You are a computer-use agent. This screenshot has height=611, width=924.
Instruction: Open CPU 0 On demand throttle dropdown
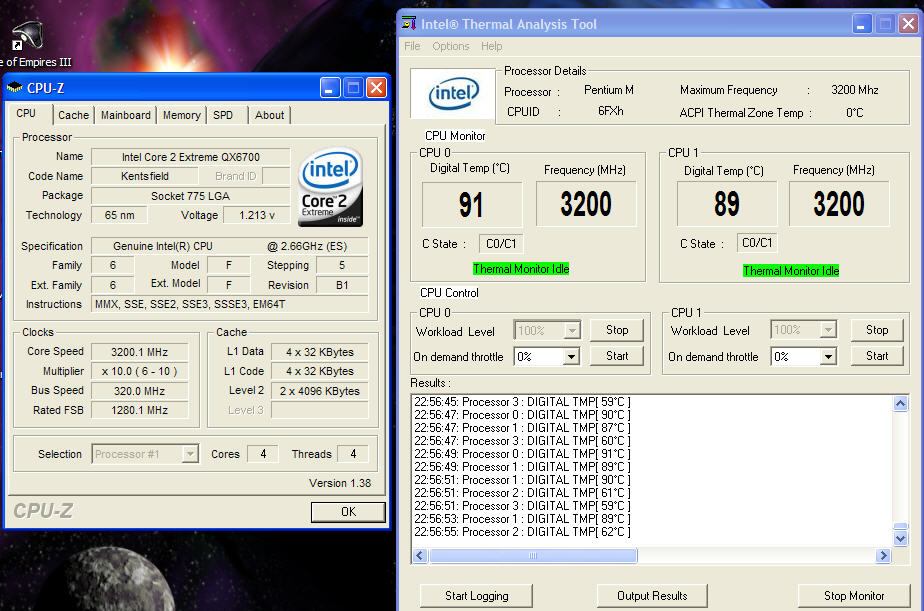click(570, 356)
